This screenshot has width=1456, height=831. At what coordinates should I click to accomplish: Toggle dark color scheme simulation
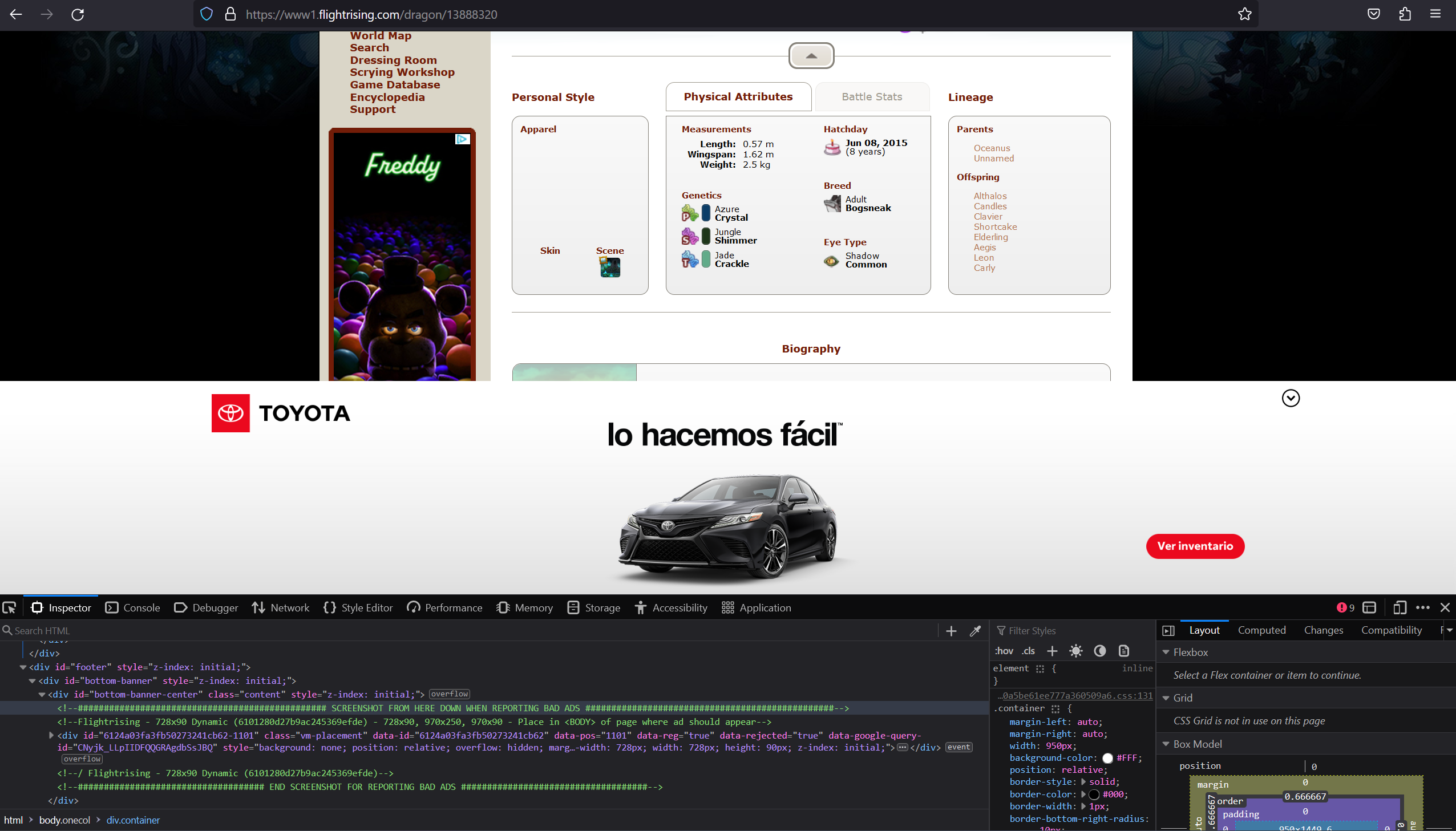[1100, 651]
